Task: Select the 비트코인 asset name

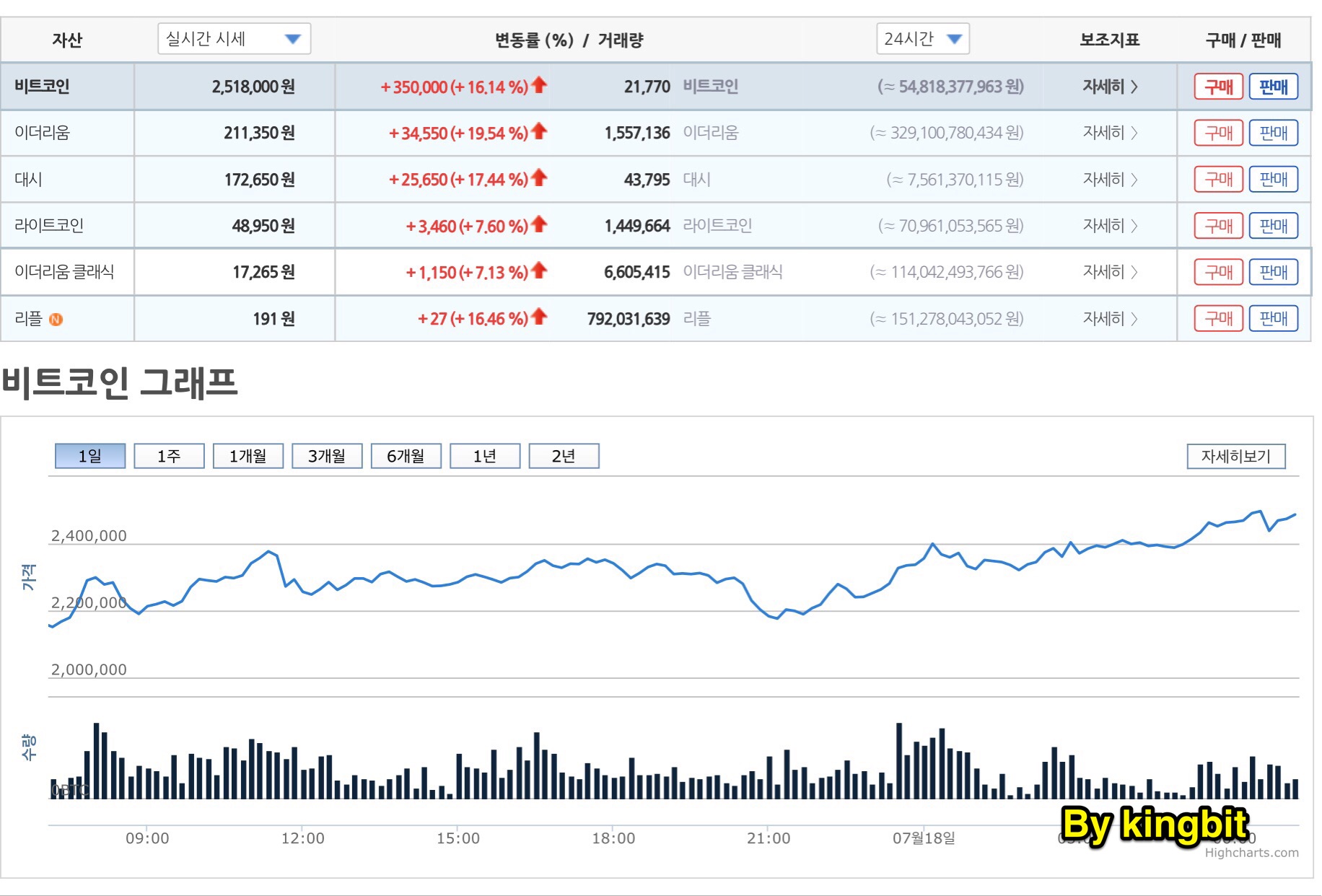Action: [42, 87]
